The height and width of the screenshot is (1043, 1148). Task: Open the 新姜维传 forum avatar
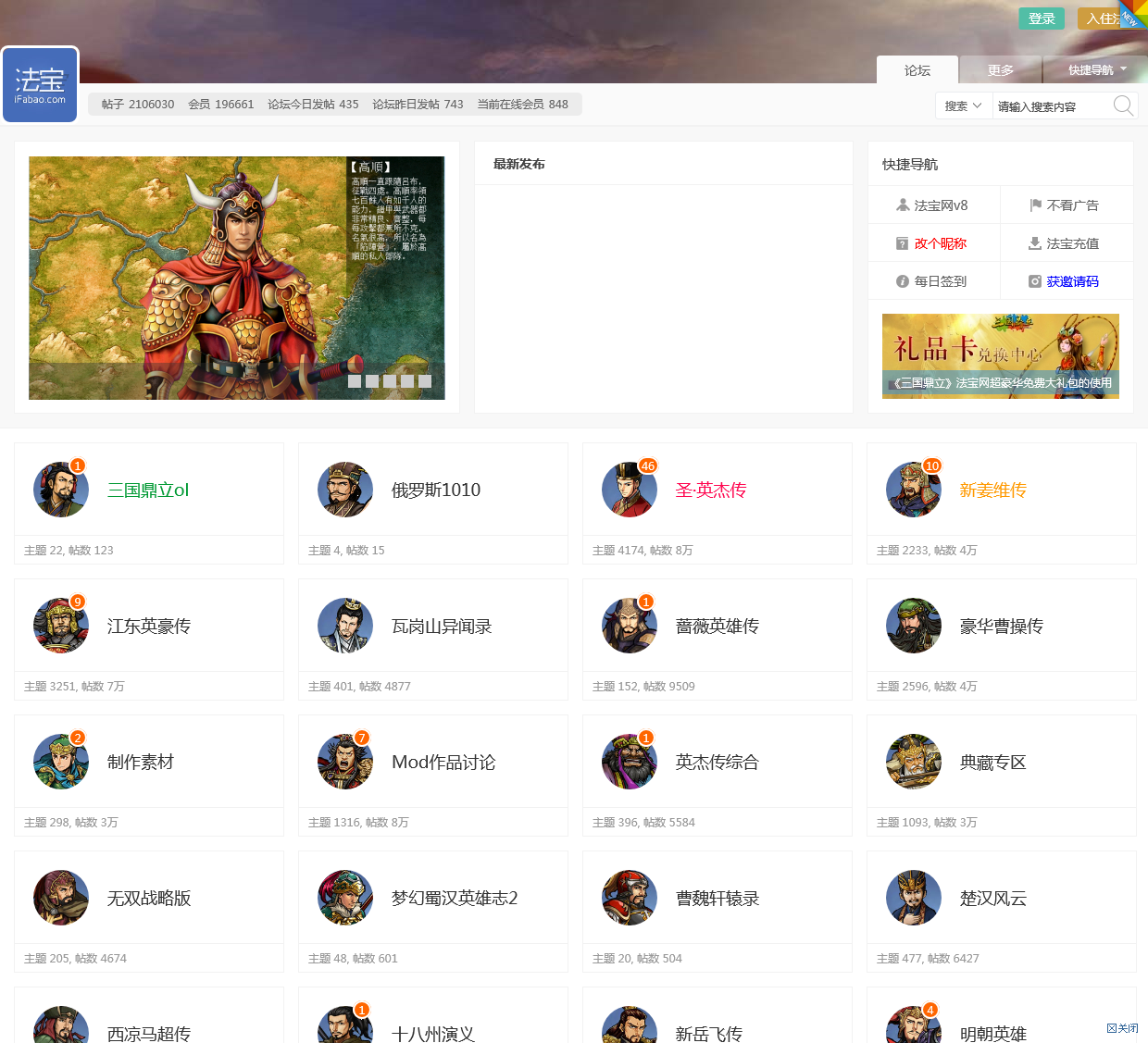(x=914, y=490)
